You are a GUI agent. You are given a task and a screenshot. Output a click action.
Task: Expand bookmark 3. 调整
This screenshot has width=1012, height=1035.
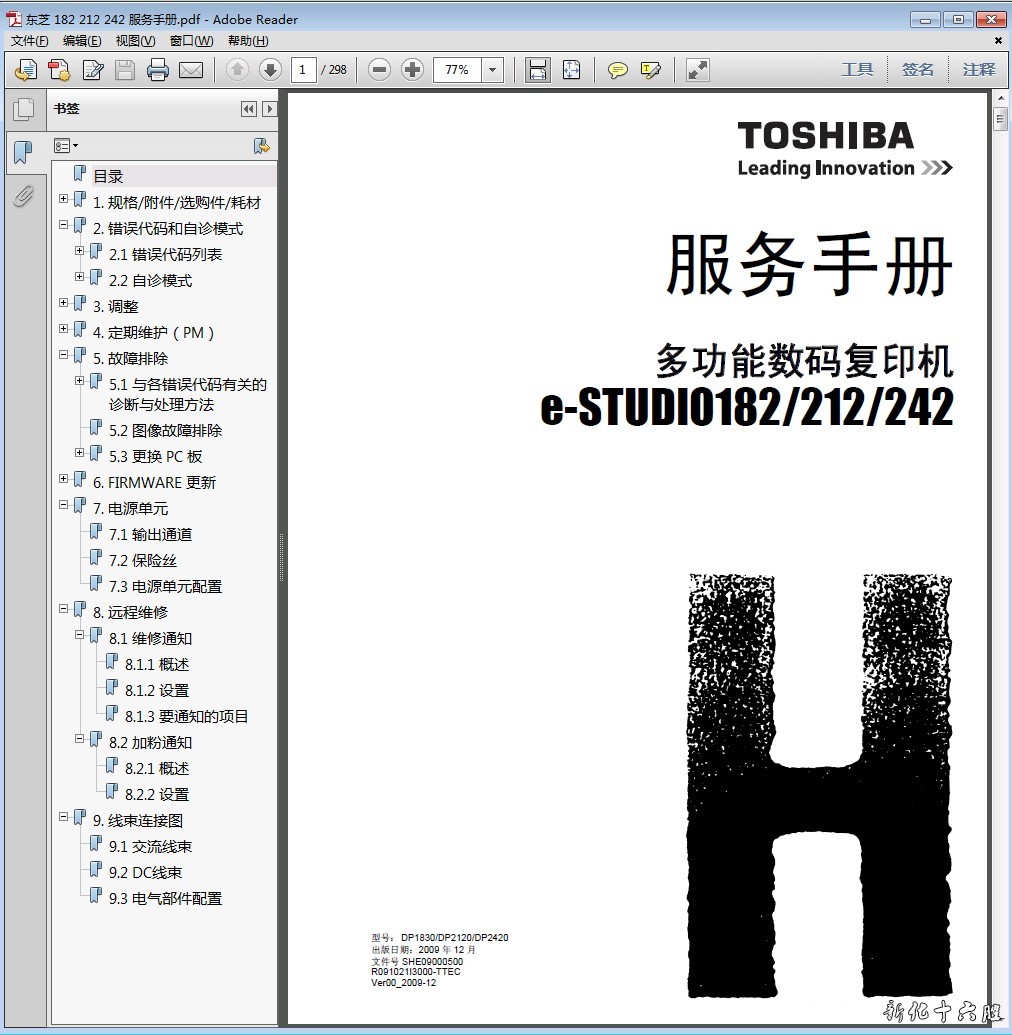coord(64,303)
